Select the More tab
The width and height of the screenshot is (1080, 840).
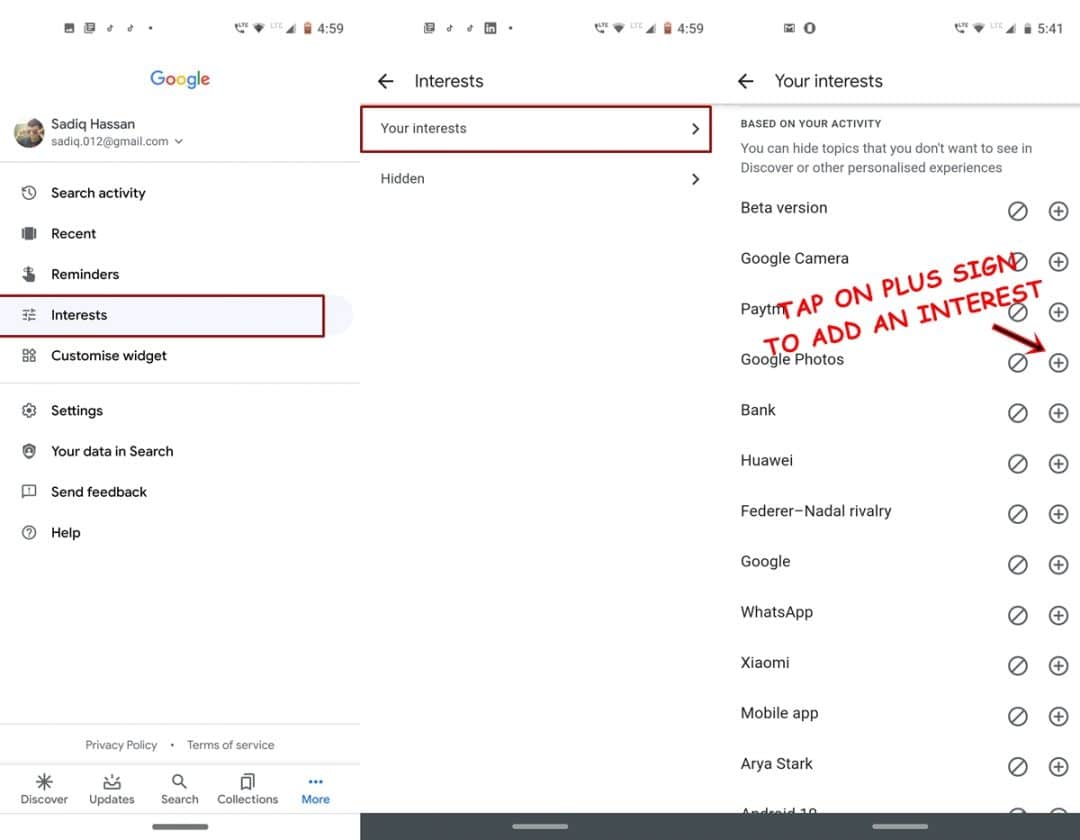coord(315,789)
